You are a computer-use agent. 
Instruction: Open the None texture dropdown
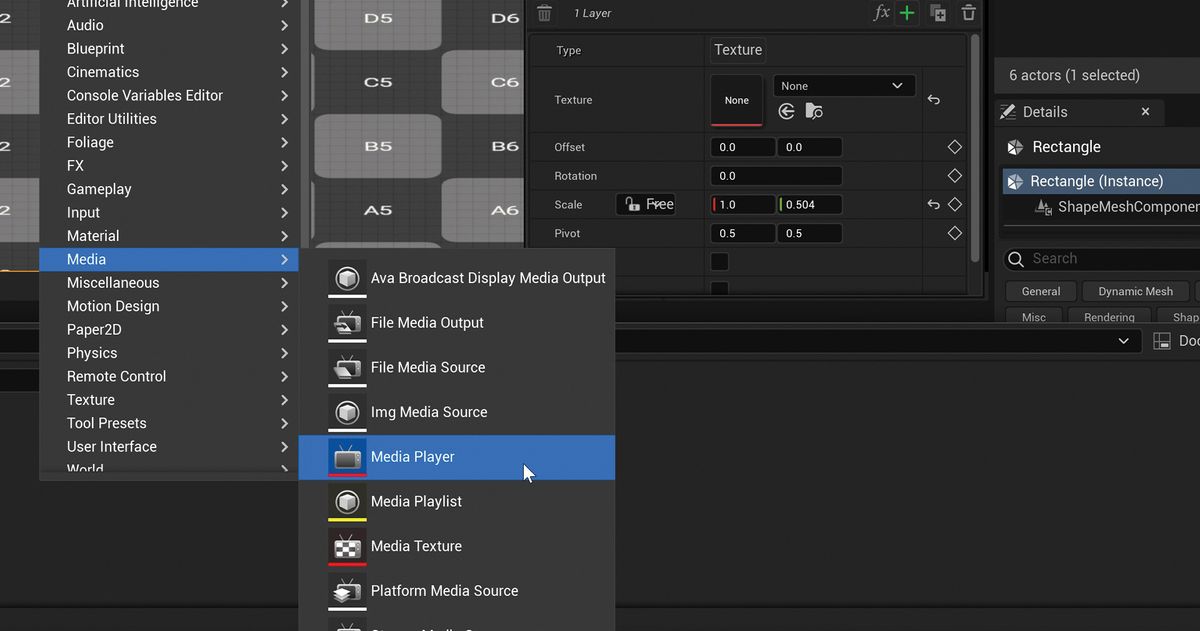coord(843,85)
